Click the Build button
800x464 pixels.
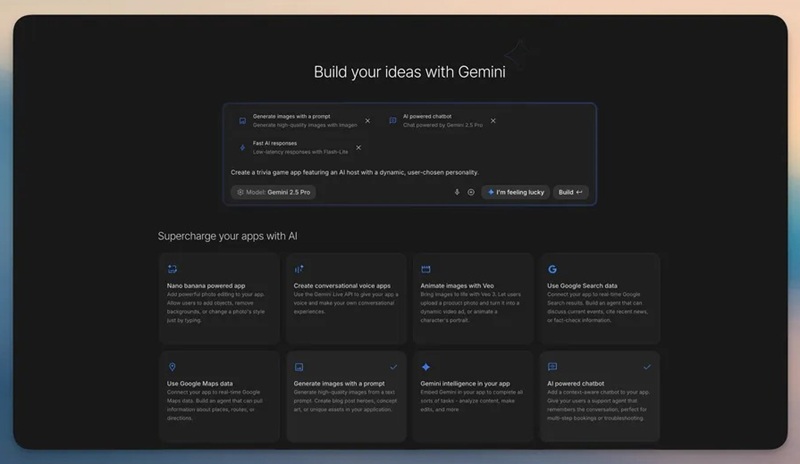pos(570,192)
